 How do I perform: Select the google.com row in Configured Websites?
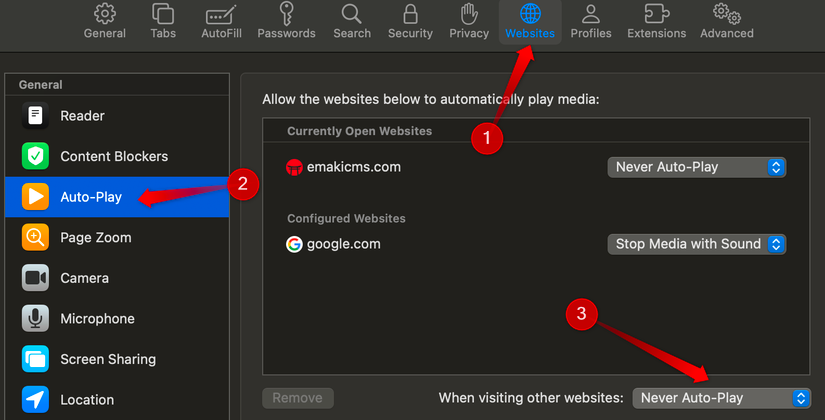pos(536,244)
